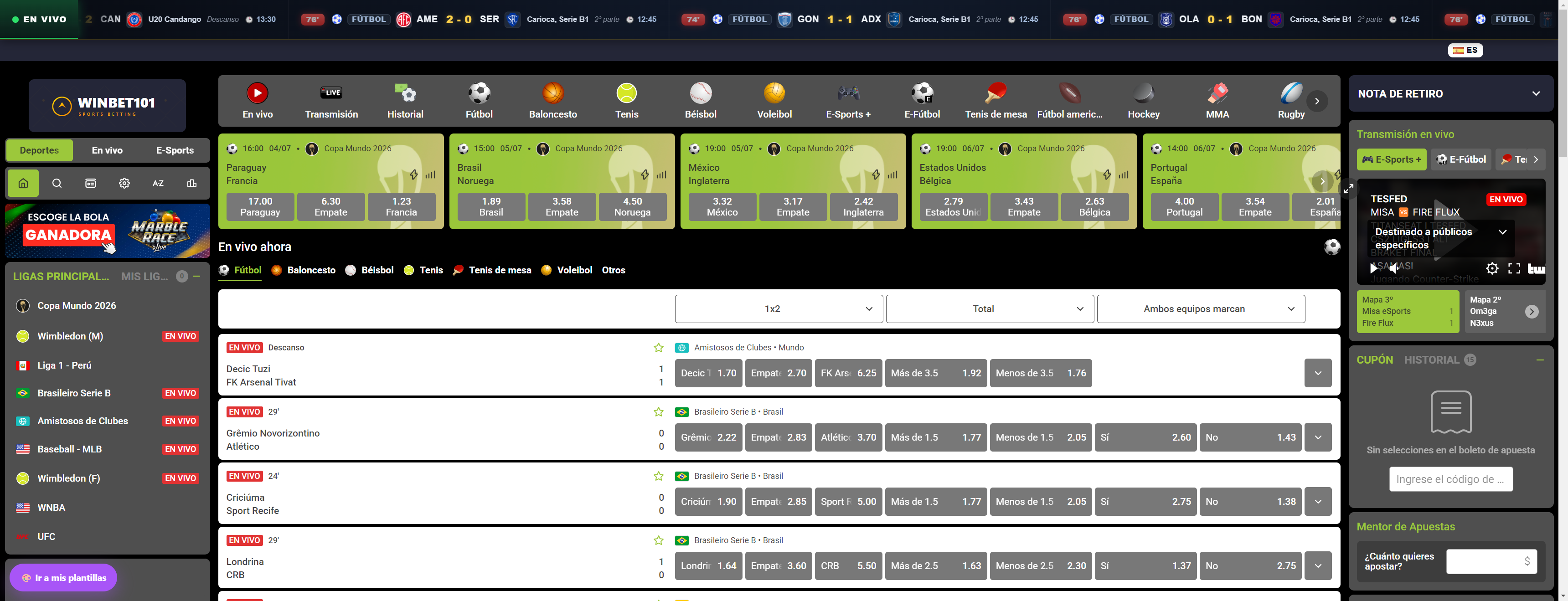Viewport: 1568px width, 601px height.
Task: Click the bet code input field
Action: (1450, 479)
